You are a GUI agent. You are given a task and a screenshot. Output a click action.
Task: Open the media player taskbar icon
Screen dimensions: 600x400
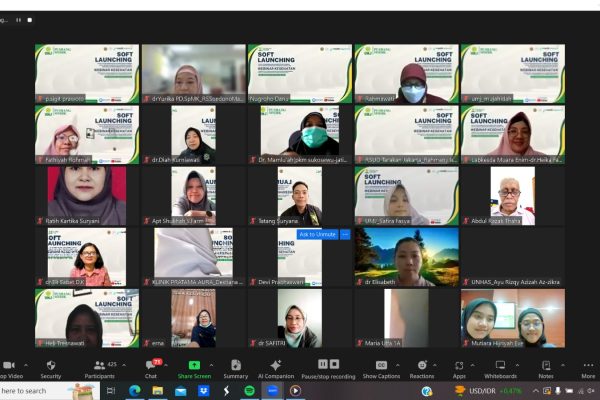click(x=295, y=391)
